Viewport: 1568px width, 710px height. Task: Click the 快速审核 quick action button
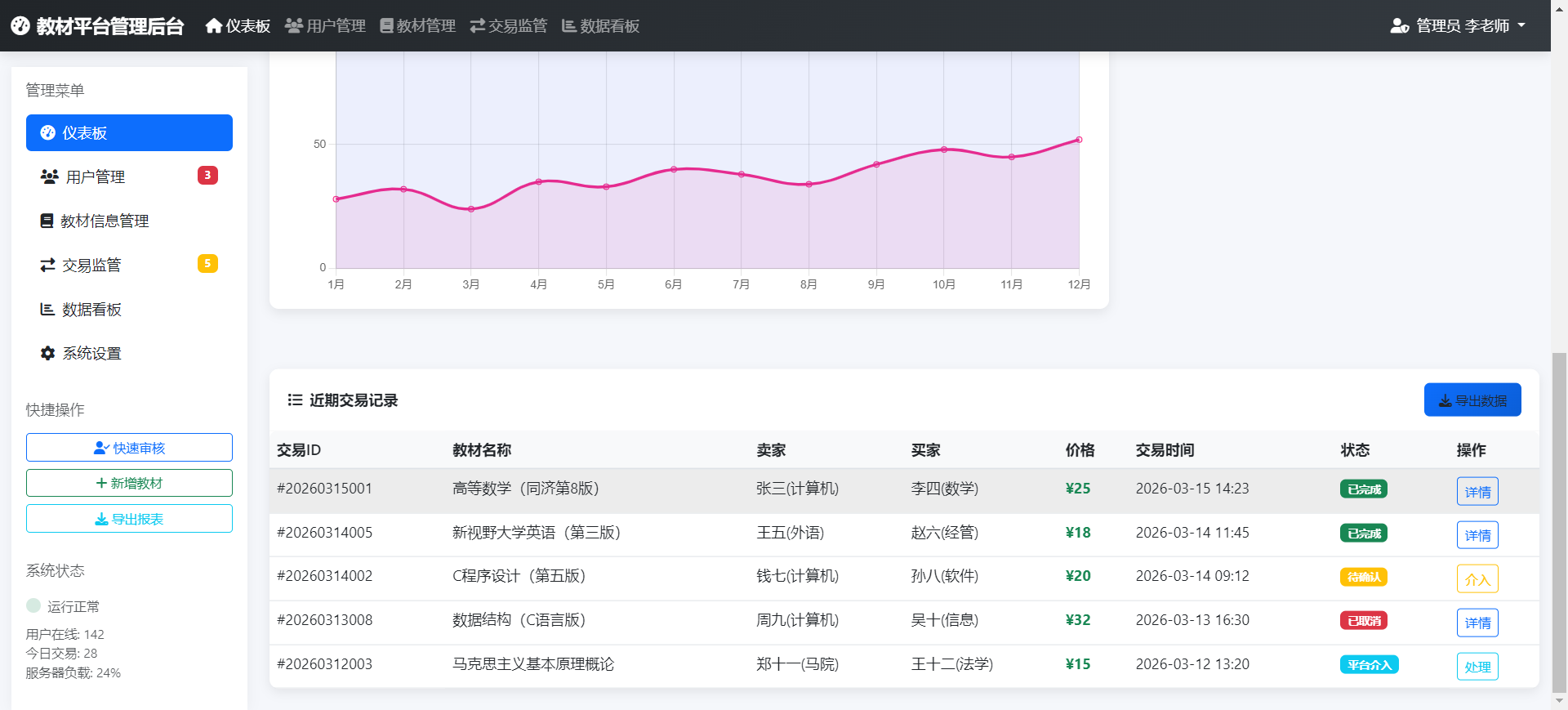coord(129,448)
